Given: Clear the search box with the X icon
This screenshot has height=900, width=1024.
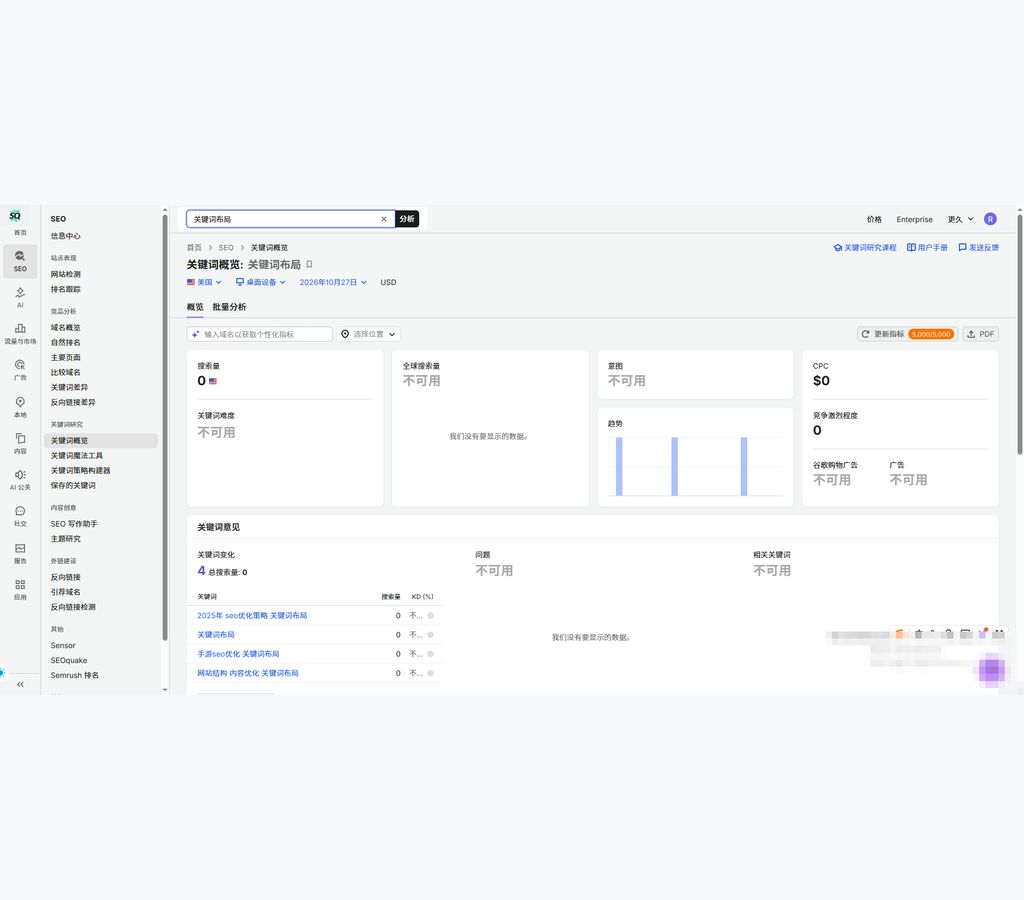Looking at the screenshot, I should [x=384, y=219].
